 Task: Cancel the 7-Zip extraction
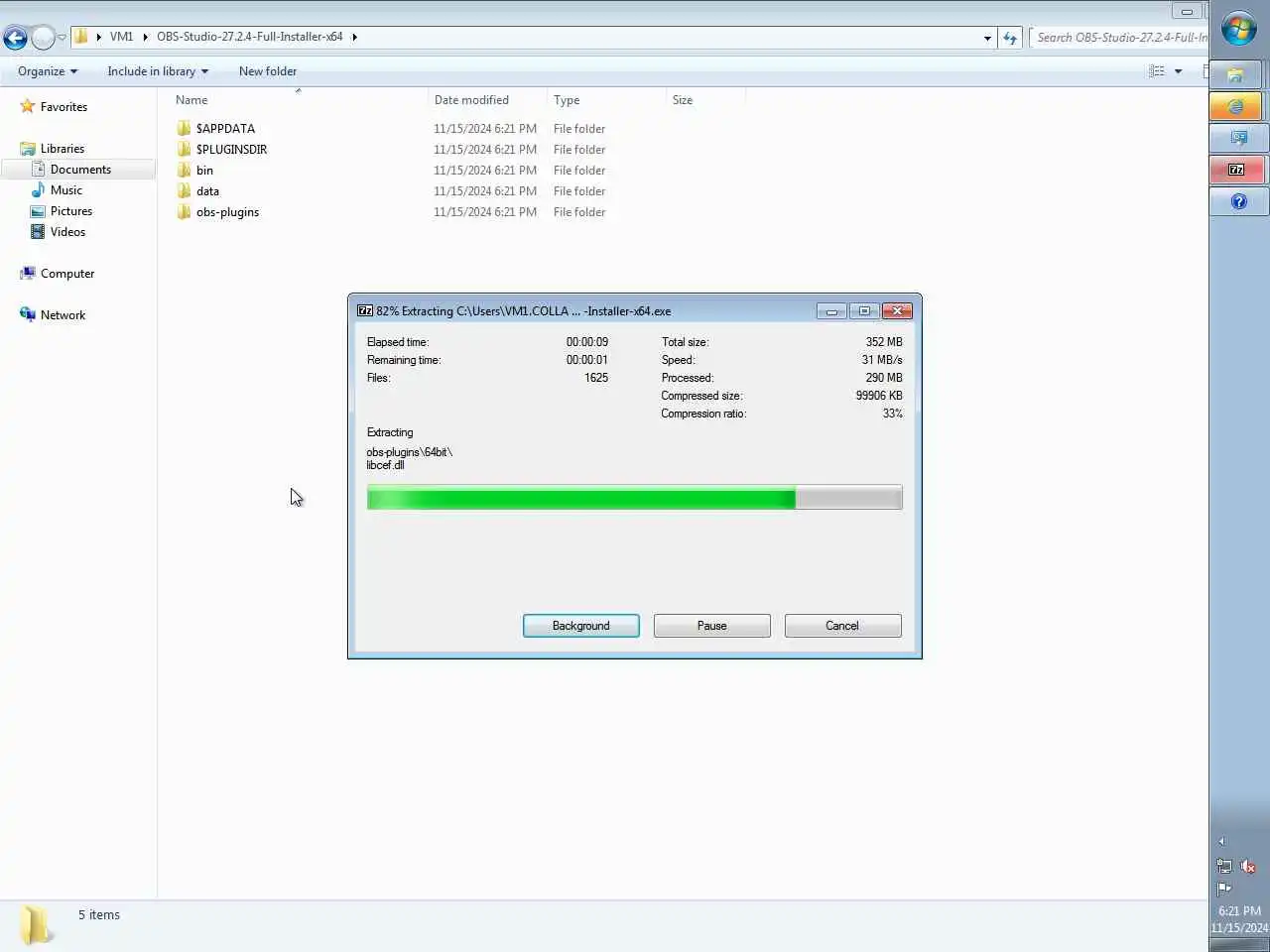pyautogui.click(x=843, y=626)
